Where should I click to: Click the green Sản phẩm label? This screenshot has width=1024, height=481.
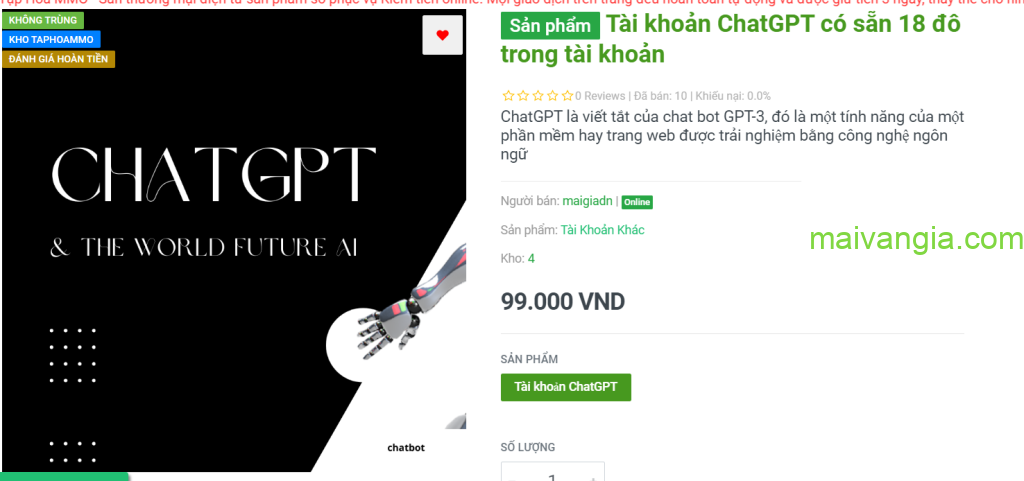click(x=550, y=26)
